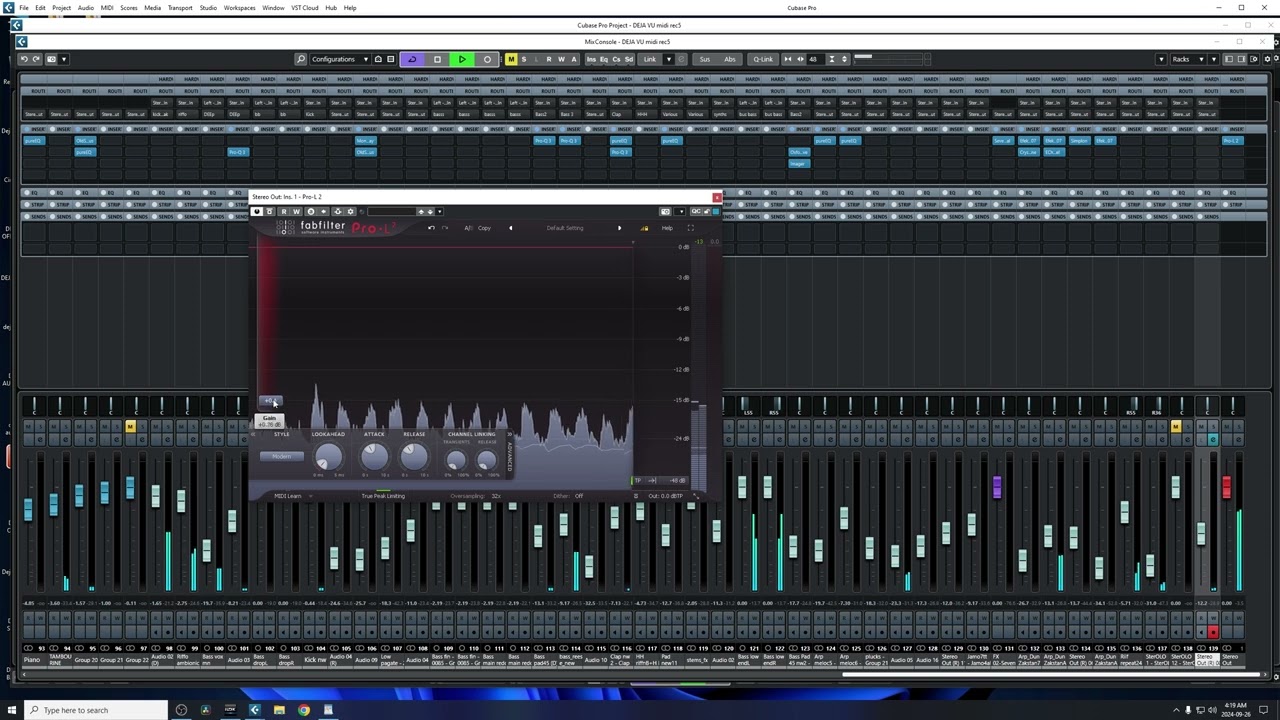1280x720 pixels.
Task: Close the Pro-L 2 plugin window
Action: click(716, 197)
